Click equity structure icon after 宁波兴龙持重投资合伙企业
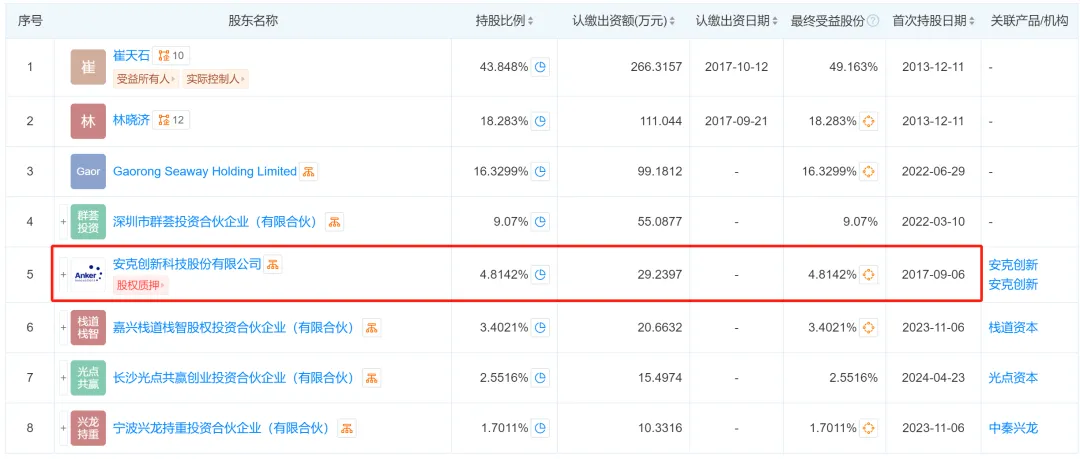Screen dimensions: 1080x459 point(347,429)
